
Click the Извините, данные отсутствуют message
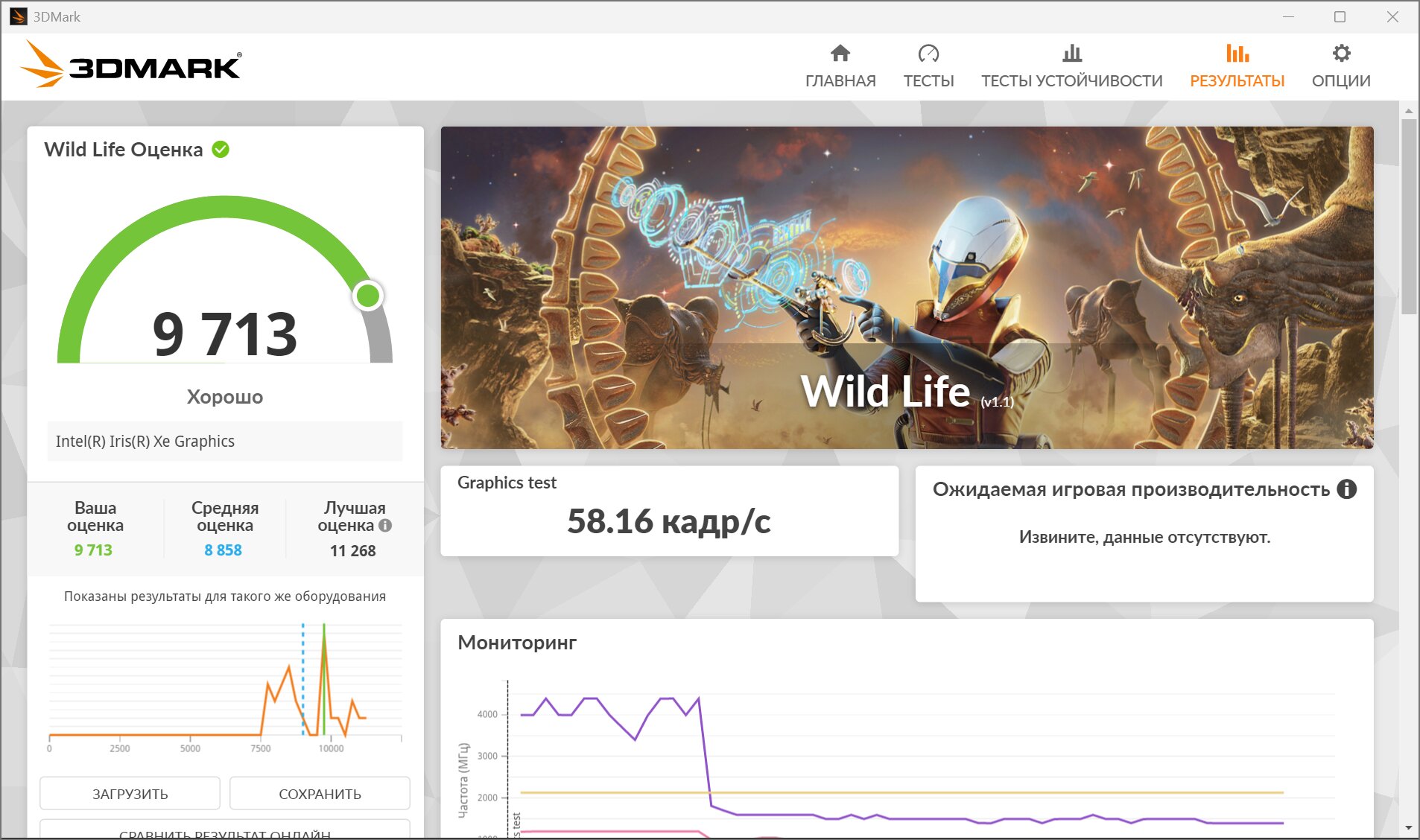tap(1144, 537)
